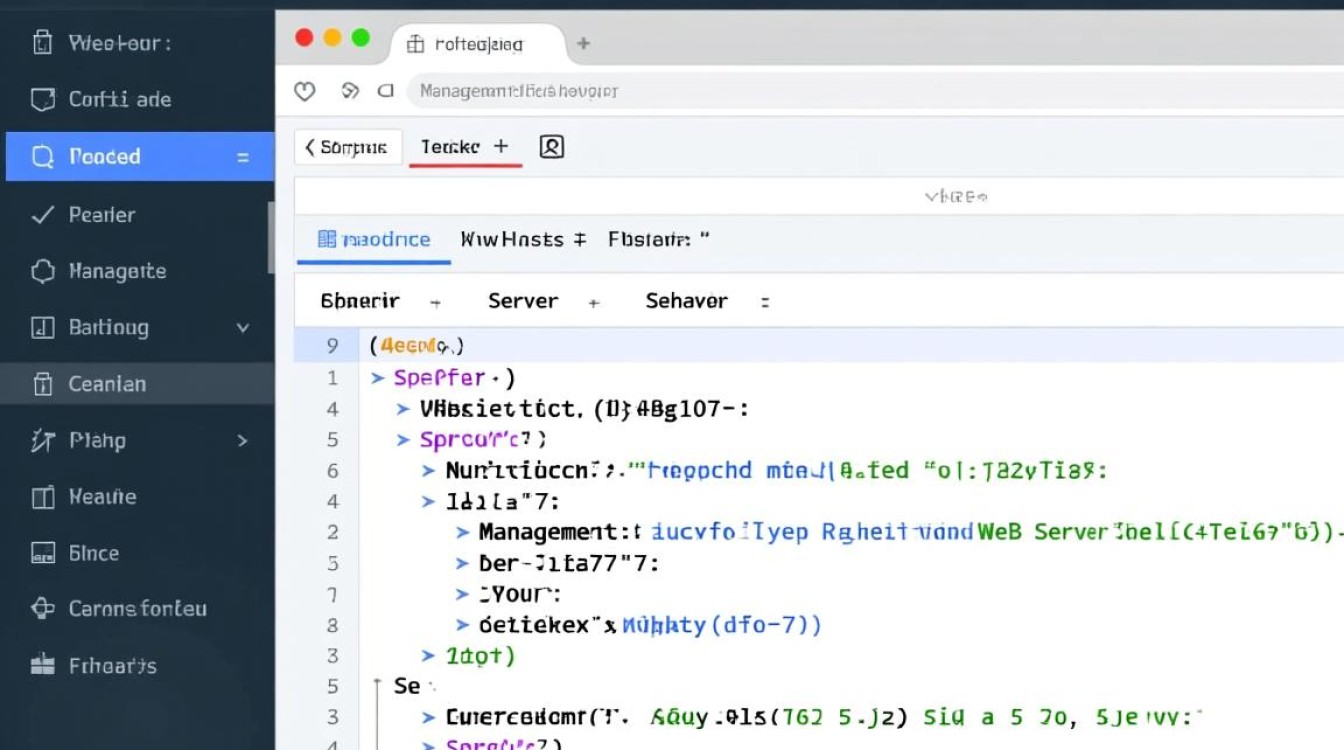Screen dimensions: 1344x750
Task: Click the Server column header
Action: (522, 301)
